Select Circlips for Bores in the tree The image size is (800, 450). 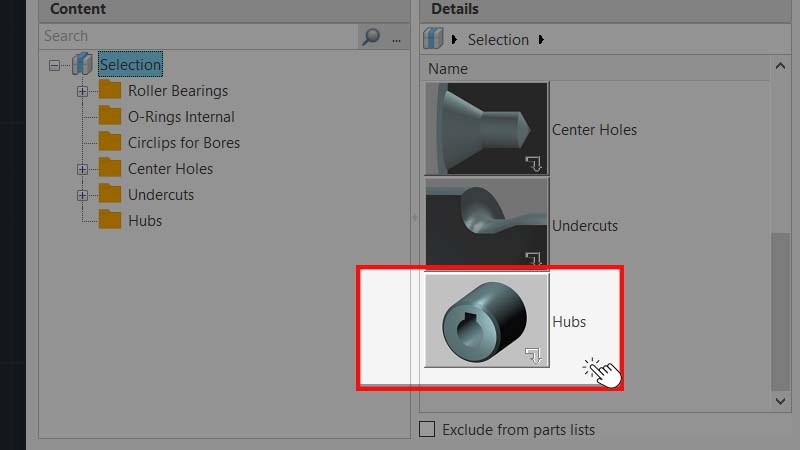pos(184,143)
